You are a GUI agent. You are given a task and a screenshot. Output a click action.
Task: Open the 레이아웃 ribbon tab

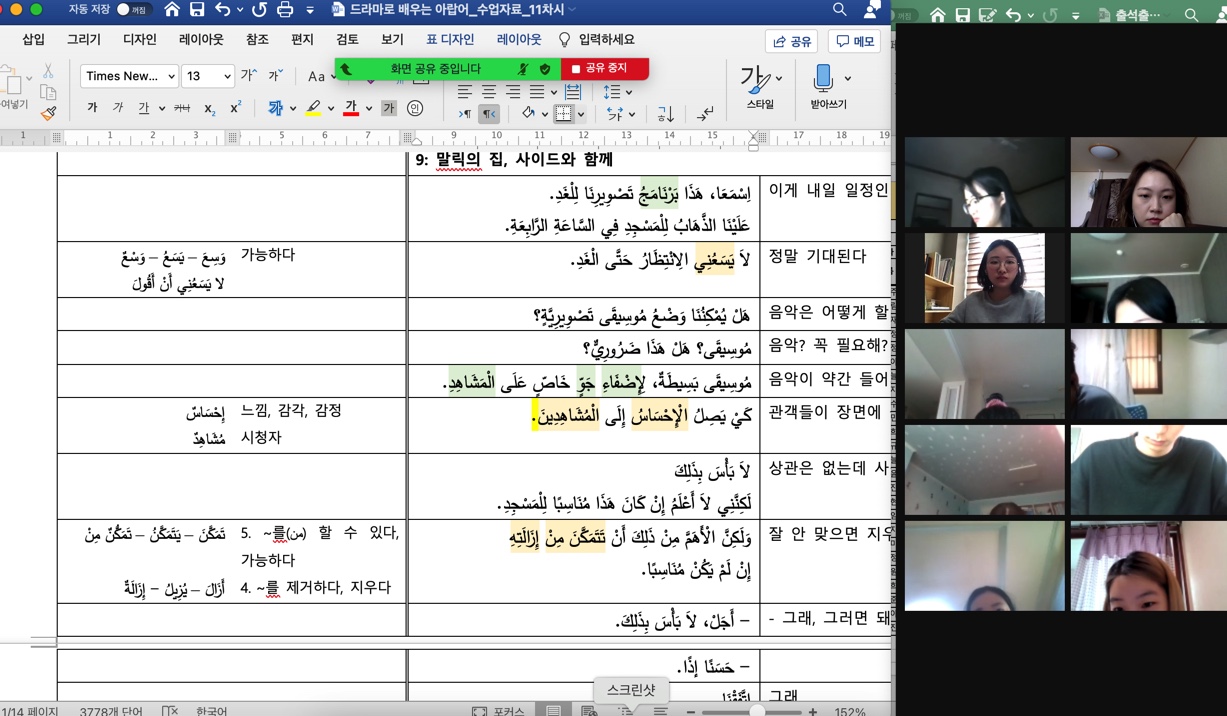coord(201,39)
